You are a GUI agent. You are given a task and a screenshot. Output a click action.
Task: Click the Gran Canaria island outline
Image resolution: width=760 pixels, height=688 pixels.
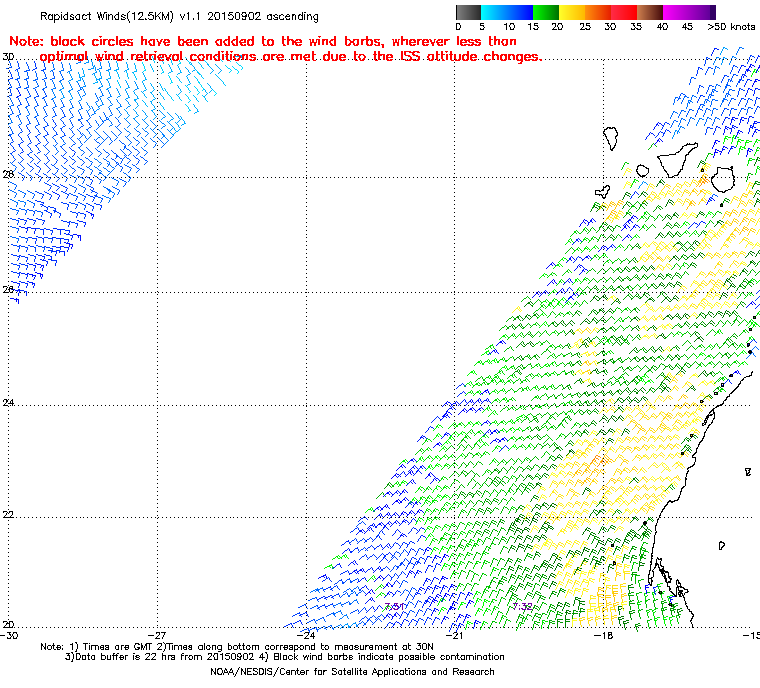[x=723, y=180]
